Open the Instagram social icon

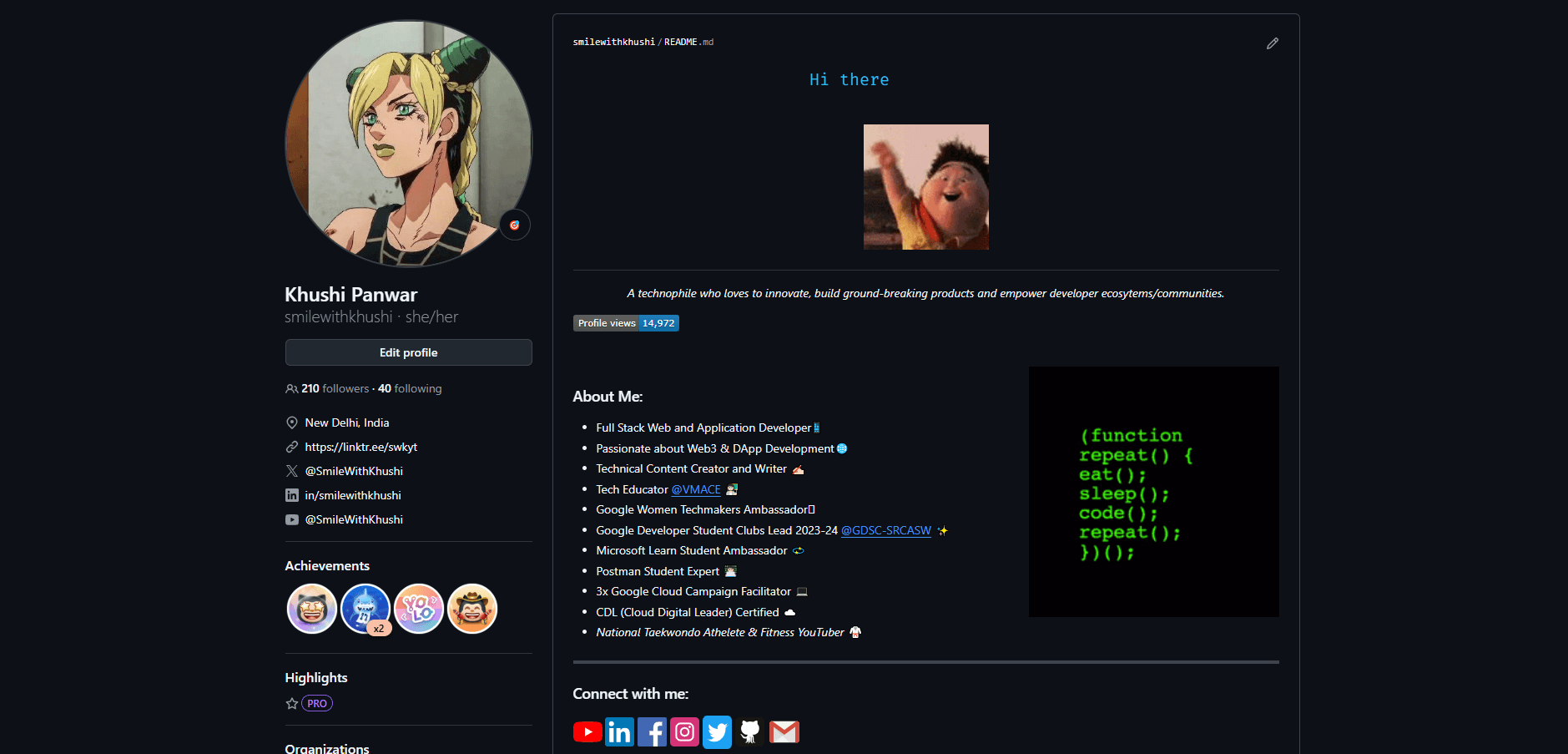684,732
